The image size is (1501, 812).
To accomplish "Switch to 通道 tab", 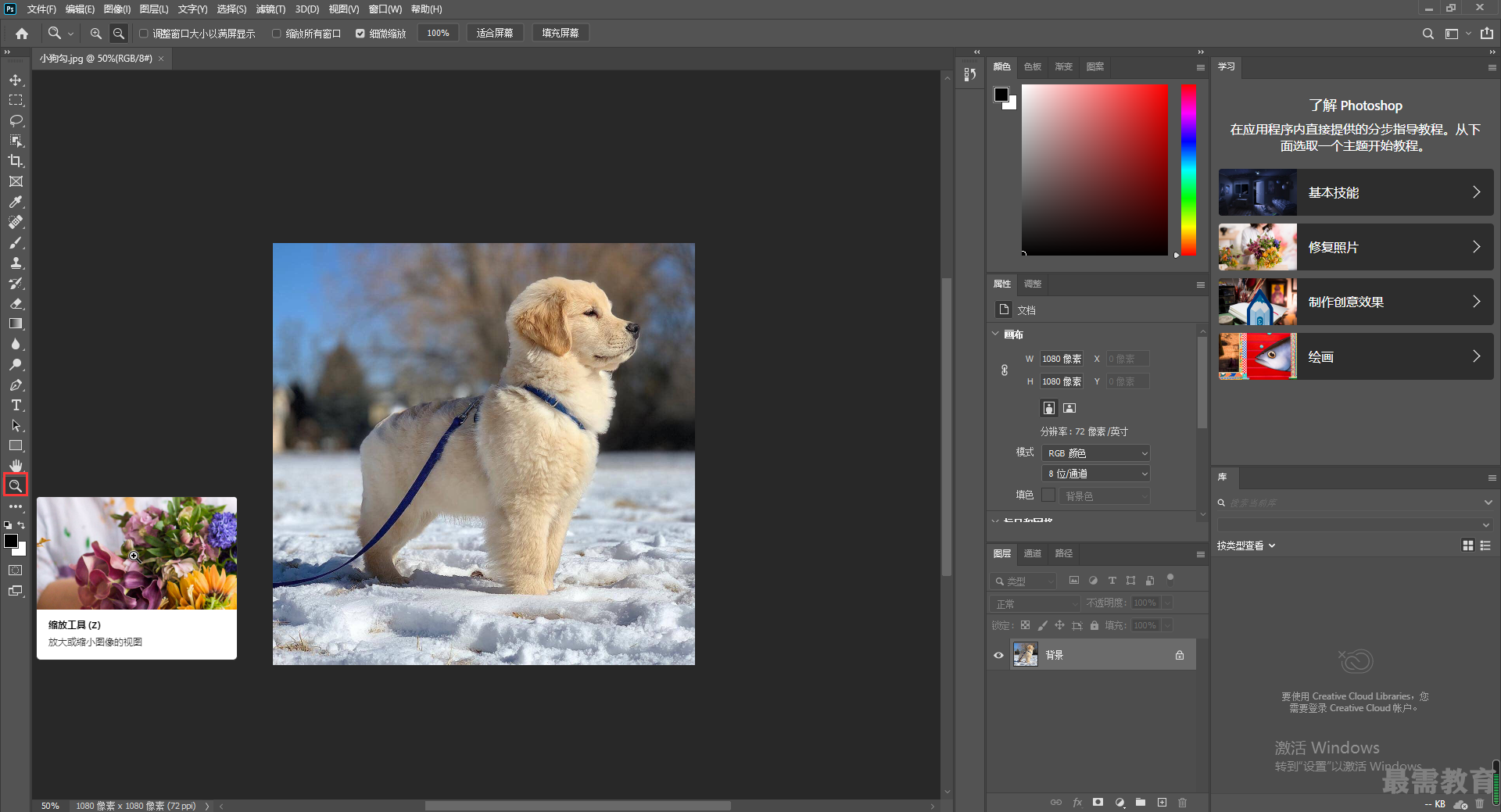I will tap(1033, 553).
